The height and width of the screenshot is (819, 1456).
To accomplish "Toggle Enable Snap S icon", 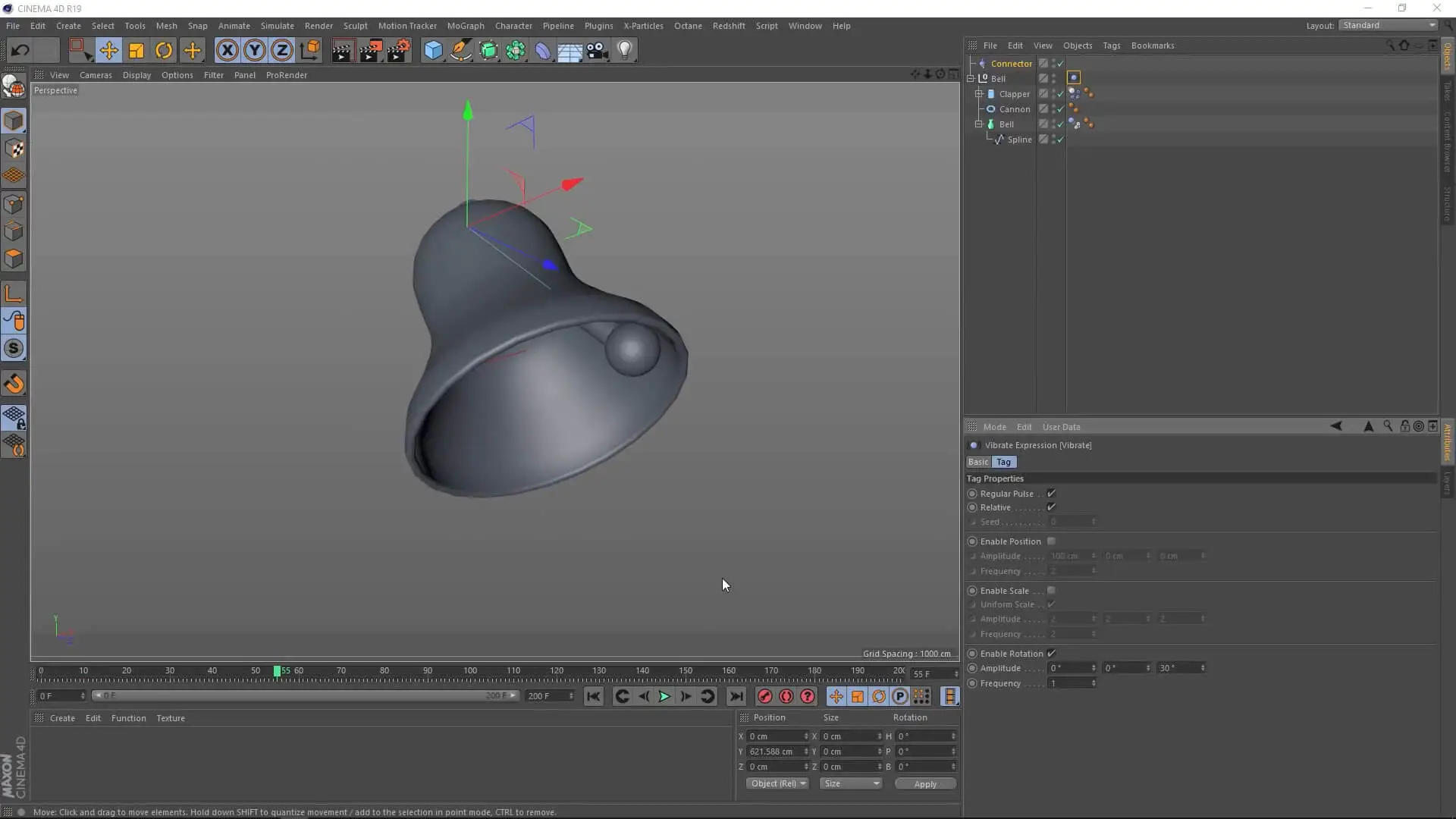I will (x=14, y=349).
